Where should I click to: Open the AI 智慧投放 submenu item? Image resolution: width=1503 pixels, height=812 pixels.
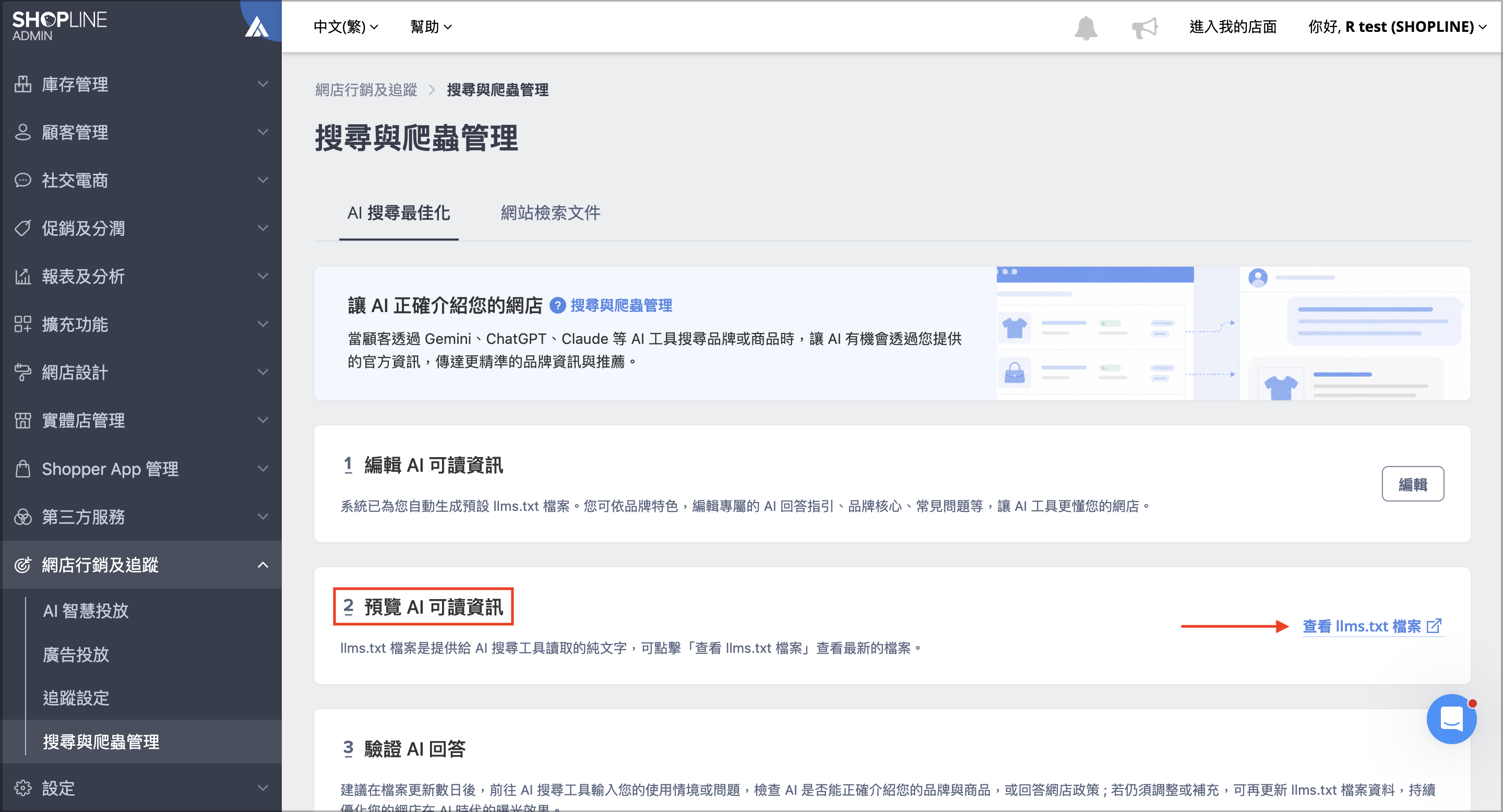click(x=86, y=611)
